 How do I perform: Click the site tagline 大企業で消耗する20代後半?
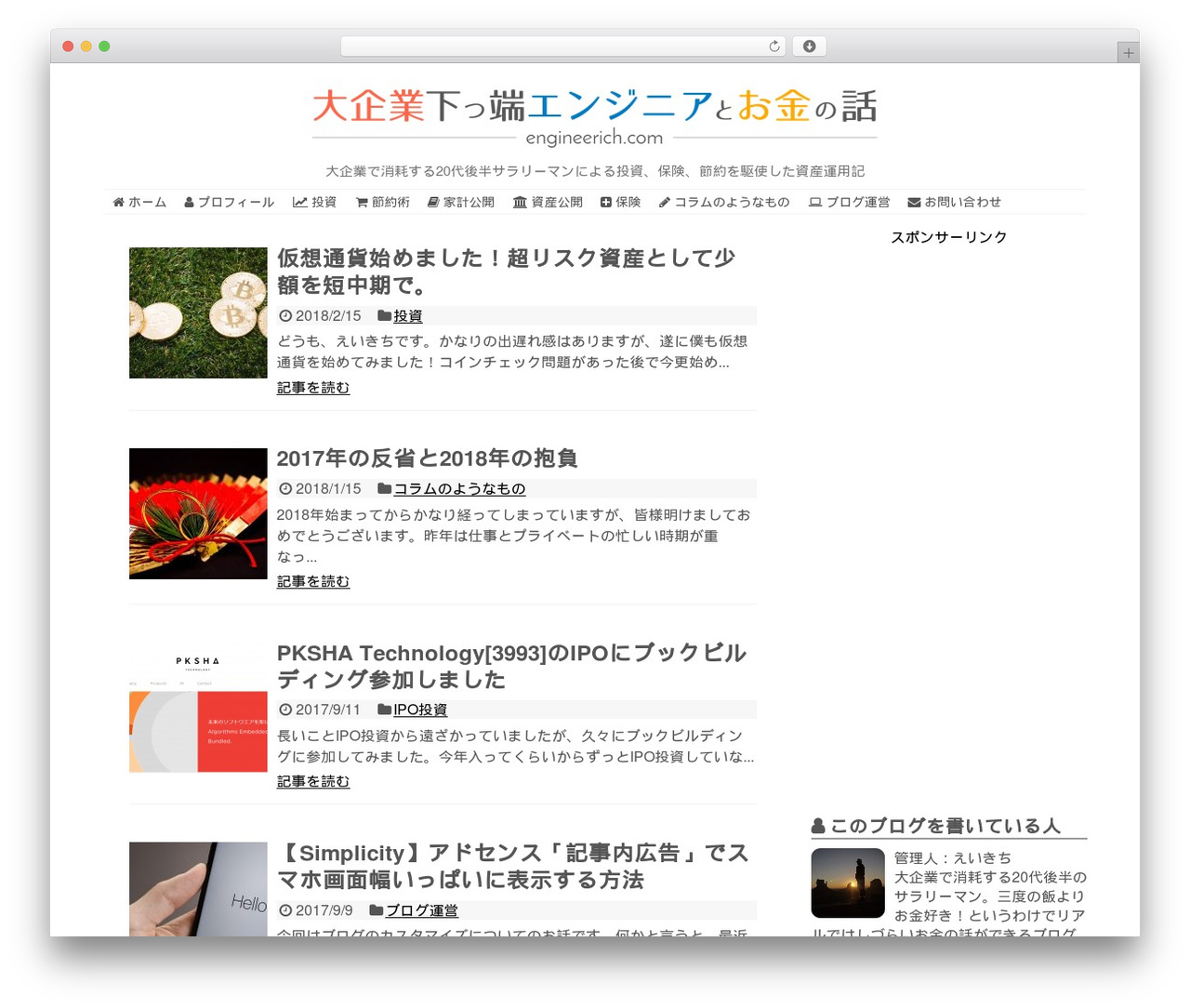(x=595, y=171)
